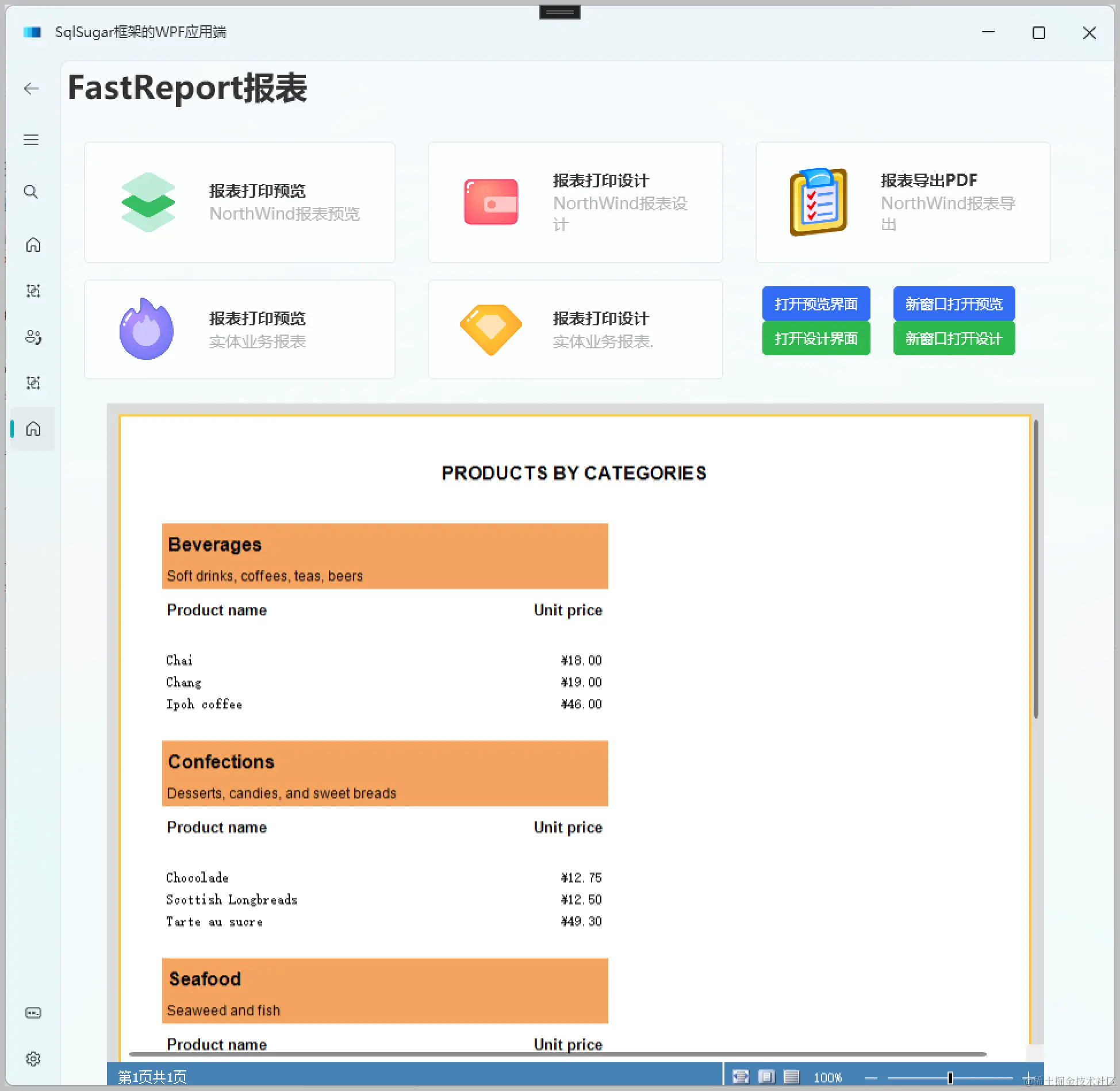This screenshot has width=1120, height=1091.
Task: Set the preview to continuous view mode
Action: 792,1077
